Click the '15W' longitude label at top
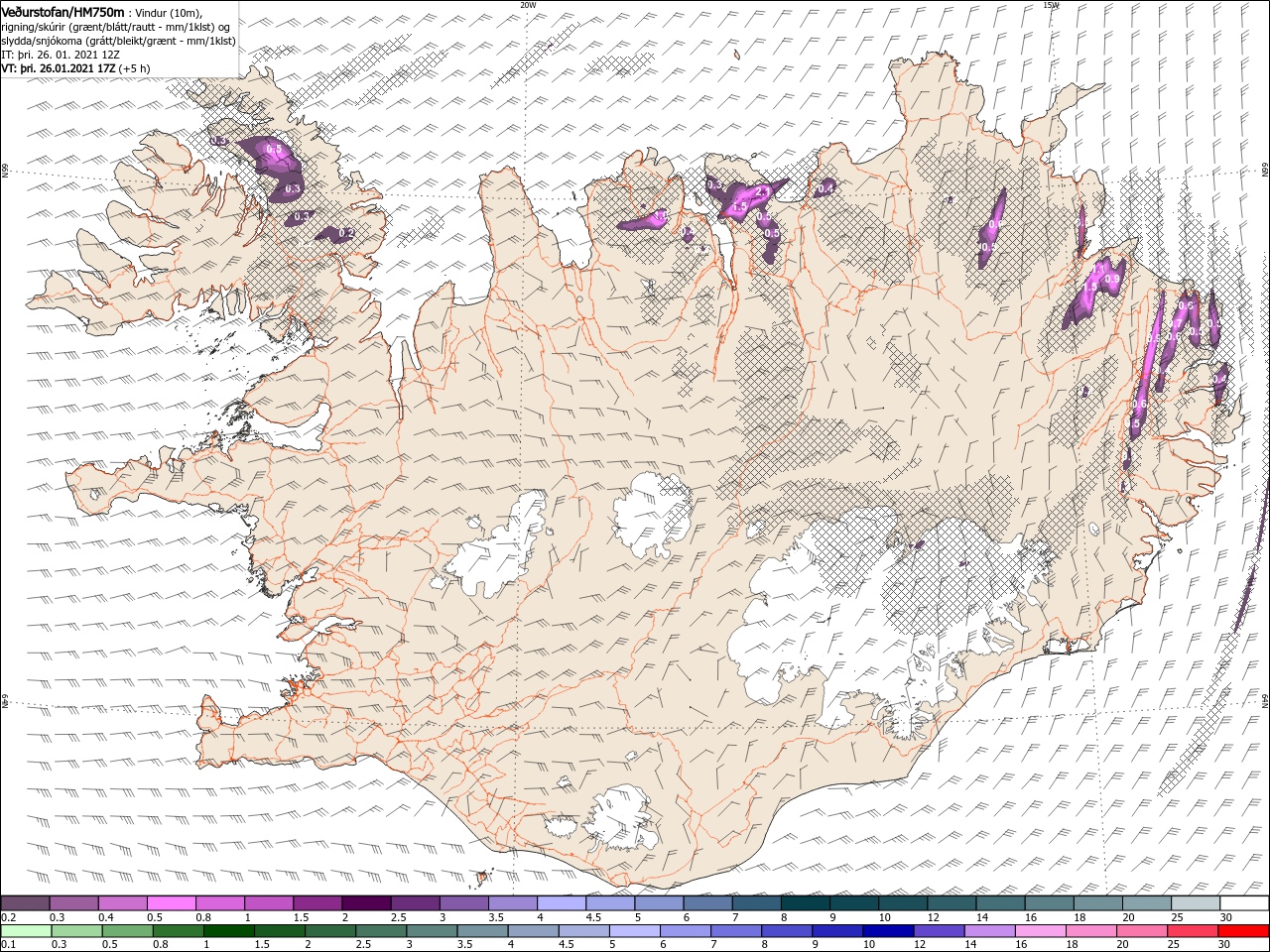Screen dimensions: 1270x952 (x=1051, y=5)
